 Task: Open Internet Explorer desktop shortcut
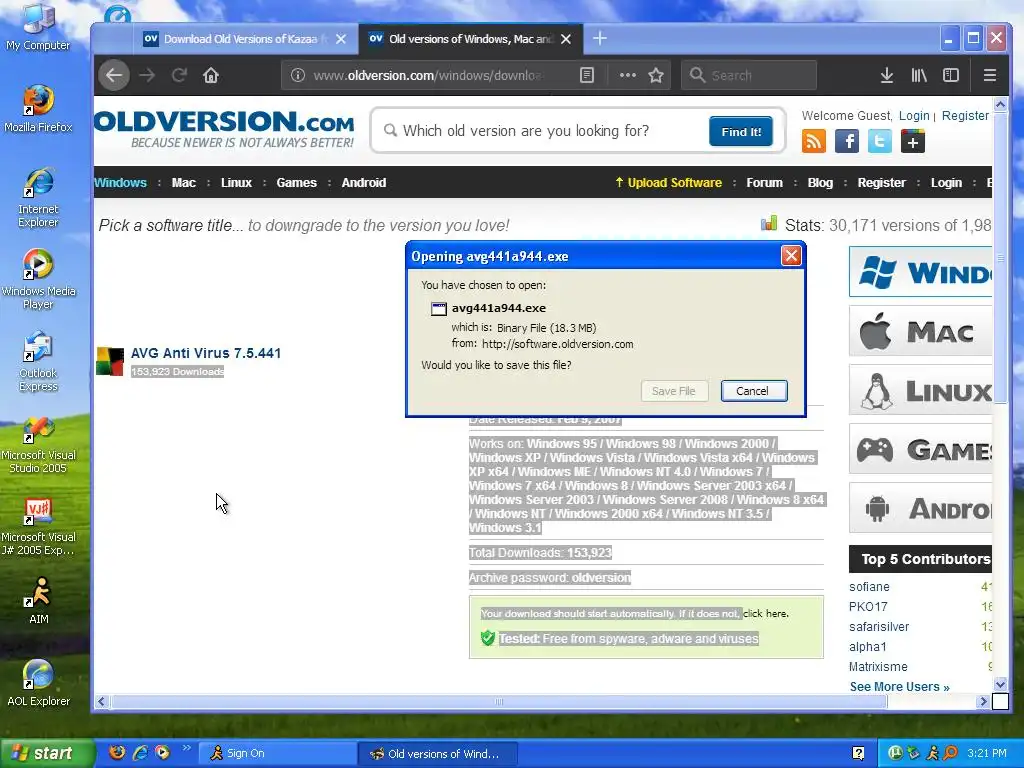point(38,197)
